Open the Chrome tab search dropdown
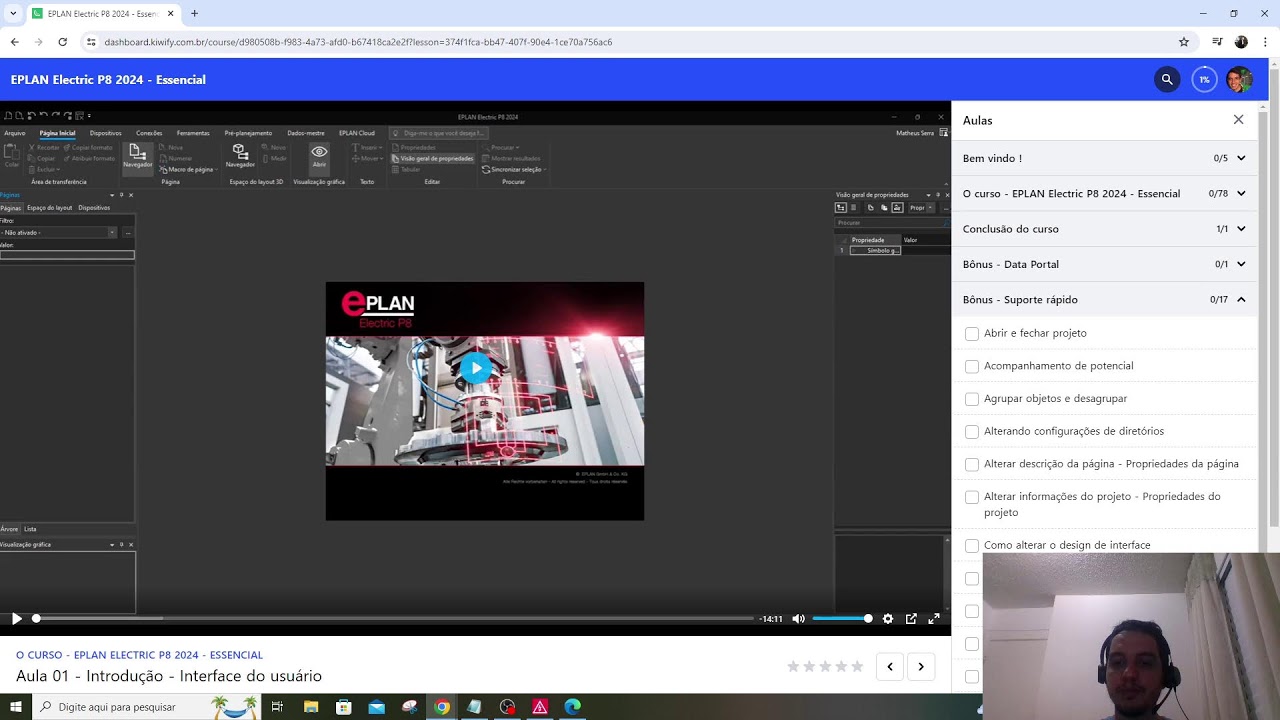Image resolution: width=1280 pixels, height=720 pixels. [x=13, y=14]
